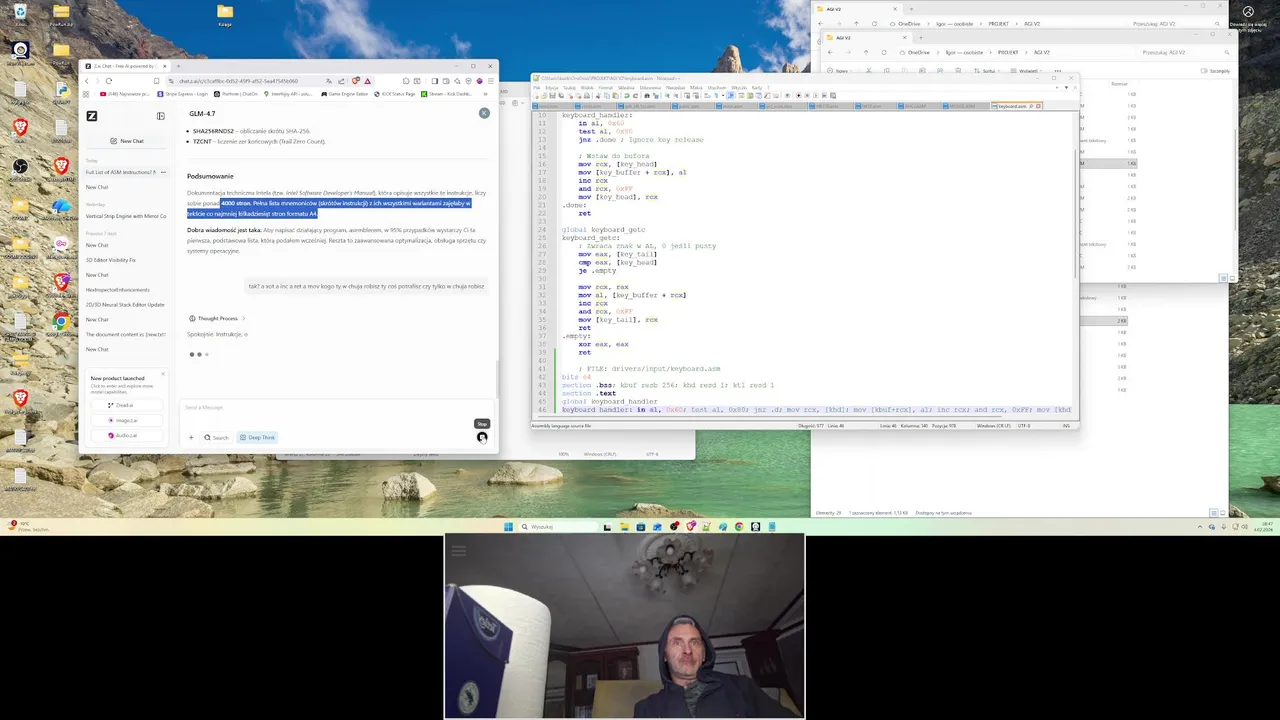Open the GLM-4.7 model selector
The image size is (1280, 720).
202,114
